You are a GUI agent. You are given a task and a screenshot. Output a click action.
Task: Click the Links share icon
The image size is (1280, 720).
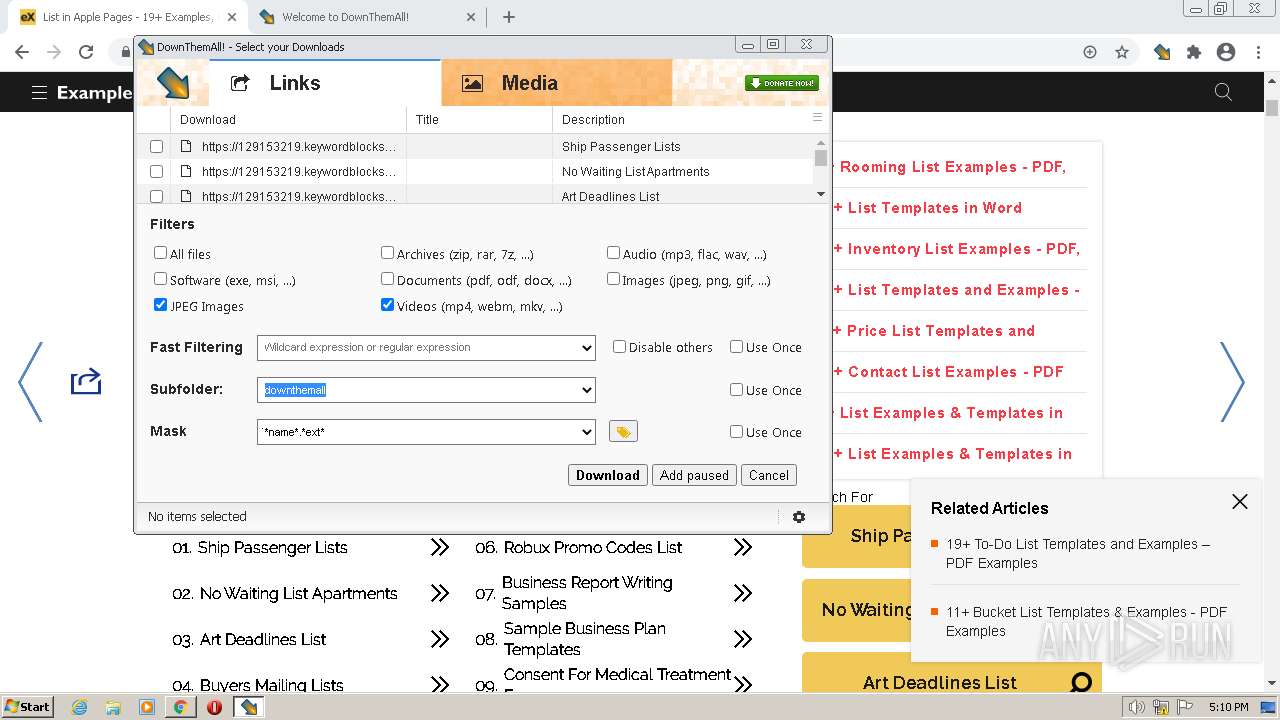pos(240,83)
